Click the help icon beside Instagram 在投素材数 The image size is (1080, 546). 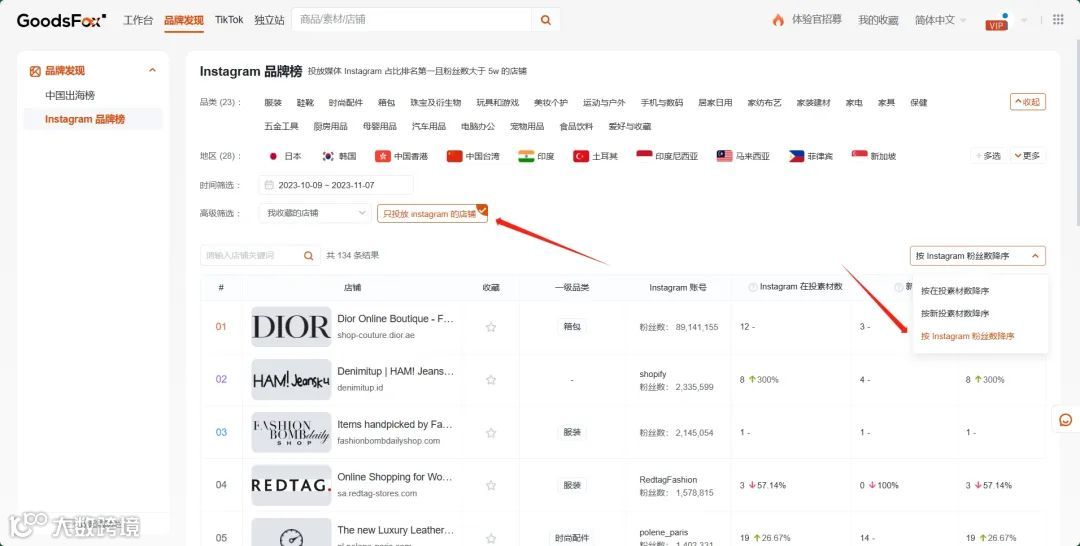(x=752, y=287)
